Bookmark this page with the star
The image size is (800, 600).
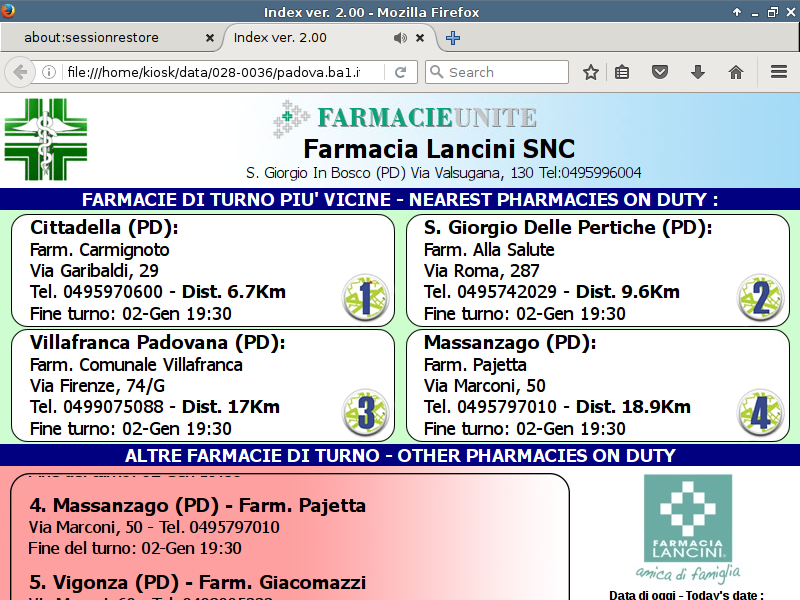pos(591,72)
